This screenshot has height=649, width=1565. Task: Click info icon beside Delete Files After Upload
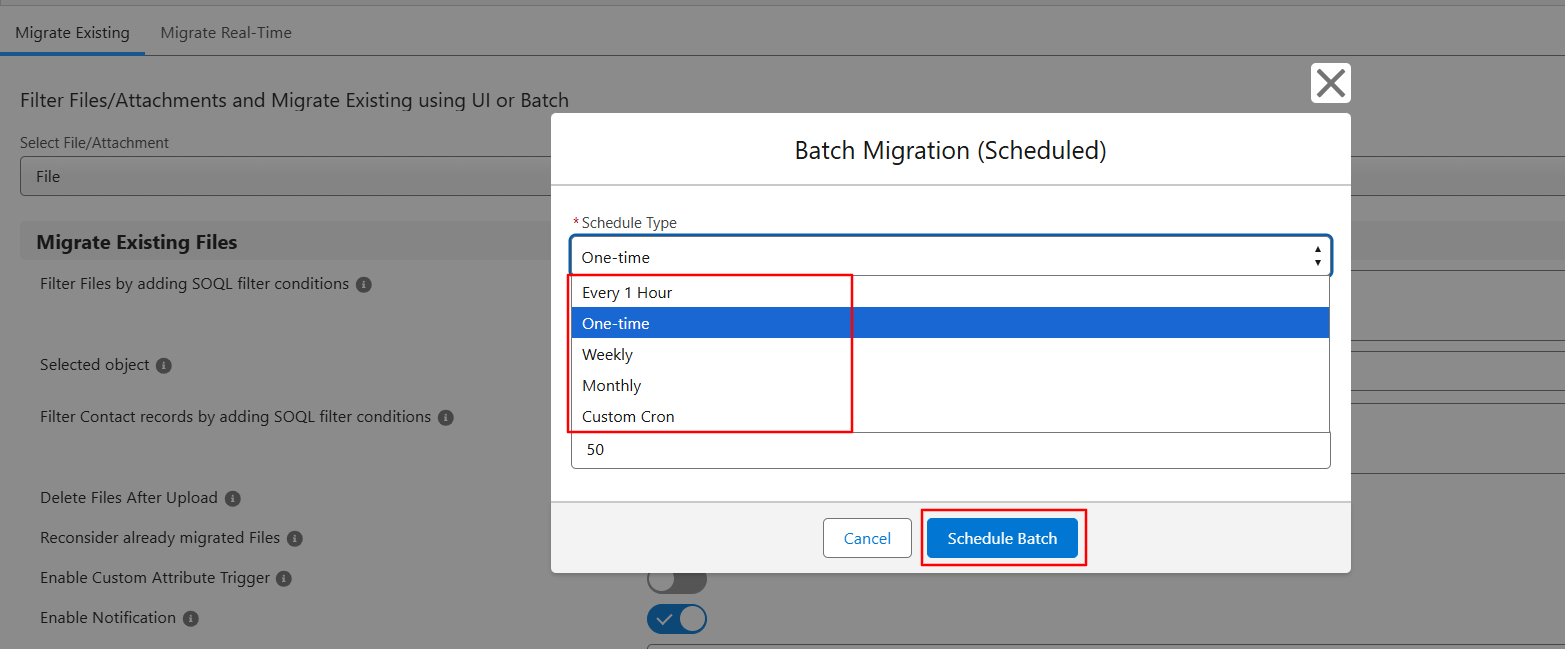232,499
